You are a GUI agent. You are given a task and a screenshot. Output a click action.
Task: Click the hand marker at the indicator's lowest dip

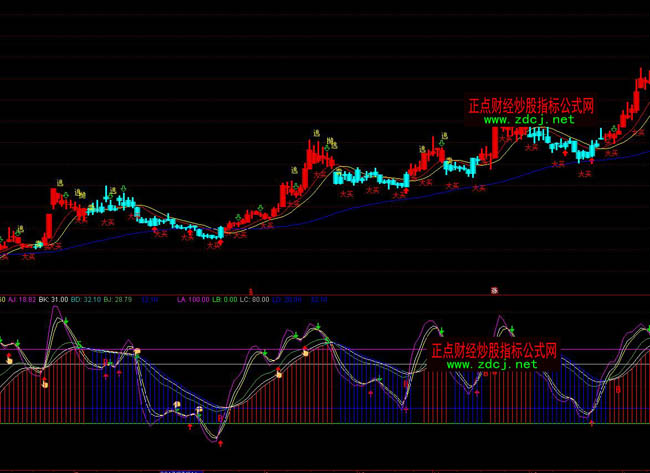(x=198, y=410)
